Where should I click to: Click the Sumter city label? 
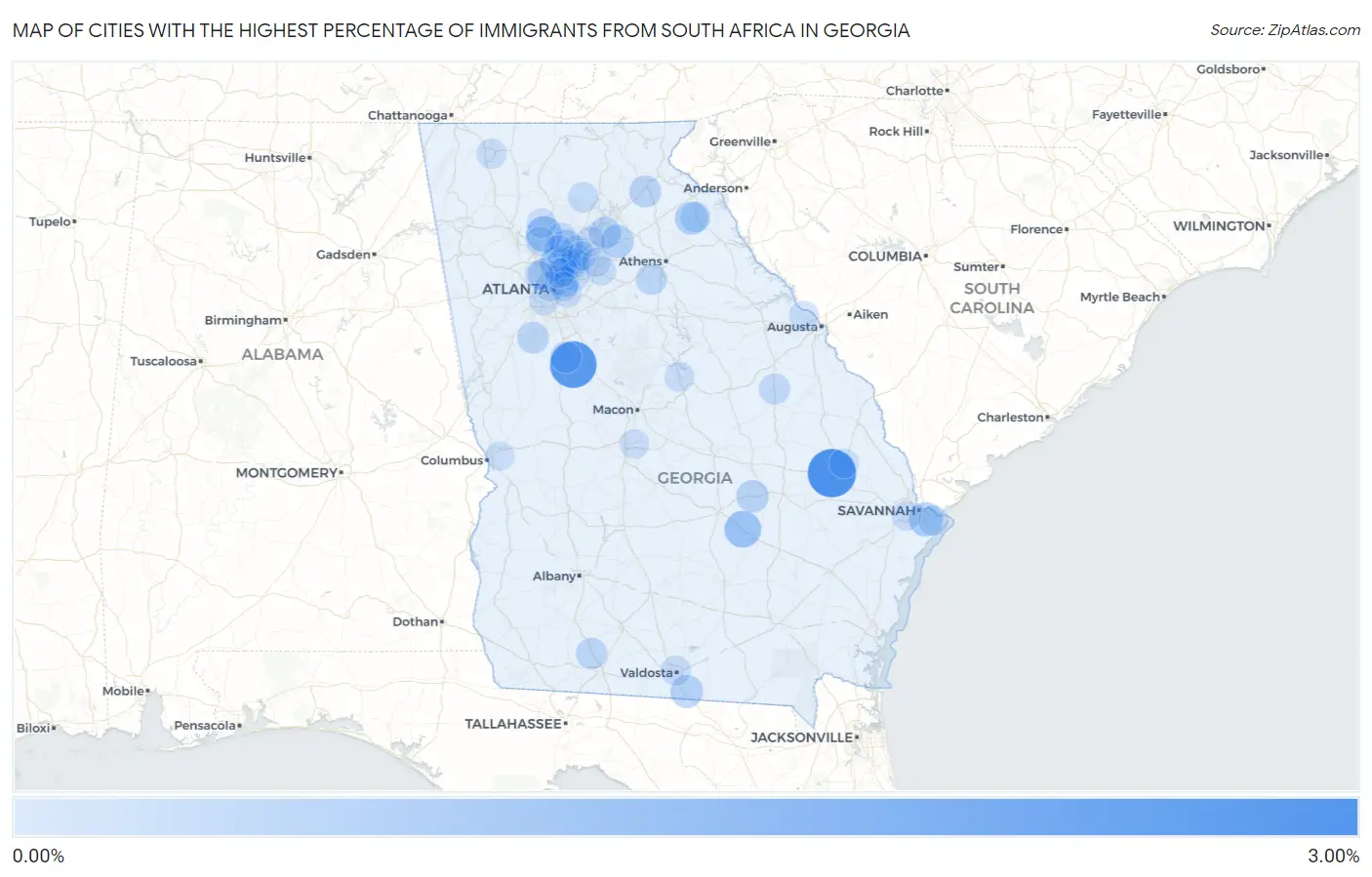[977, 267]
